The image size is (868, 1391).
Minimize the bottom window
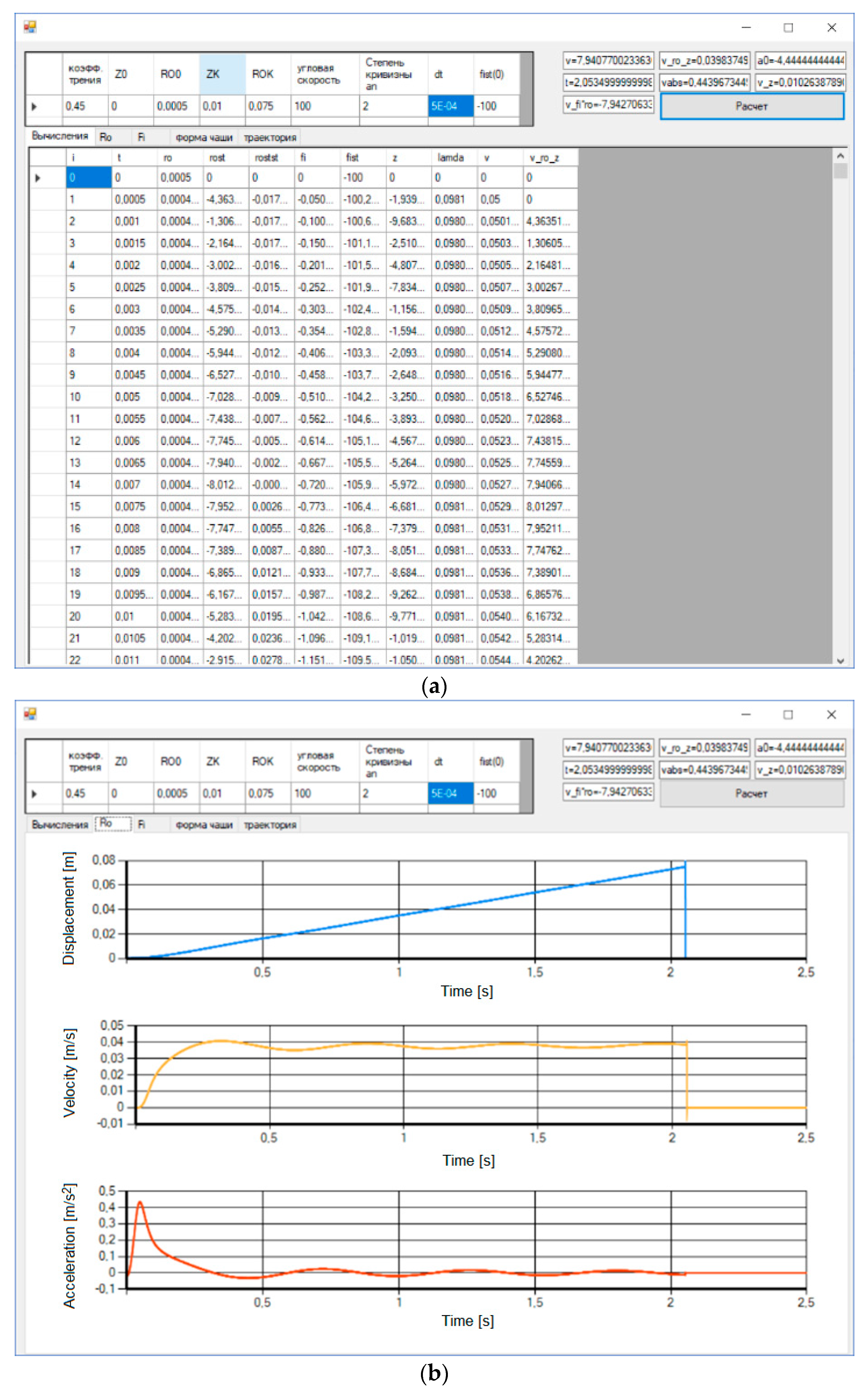(x=746, y=715)
